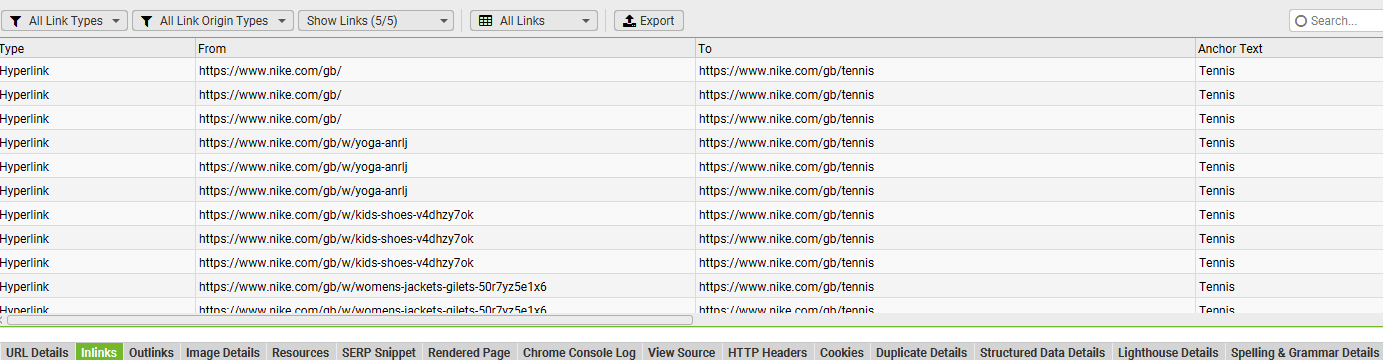The image size is (1383, 360).
Task: Click the funnel icon on All Link Types
Action: [x=15, y=21]
